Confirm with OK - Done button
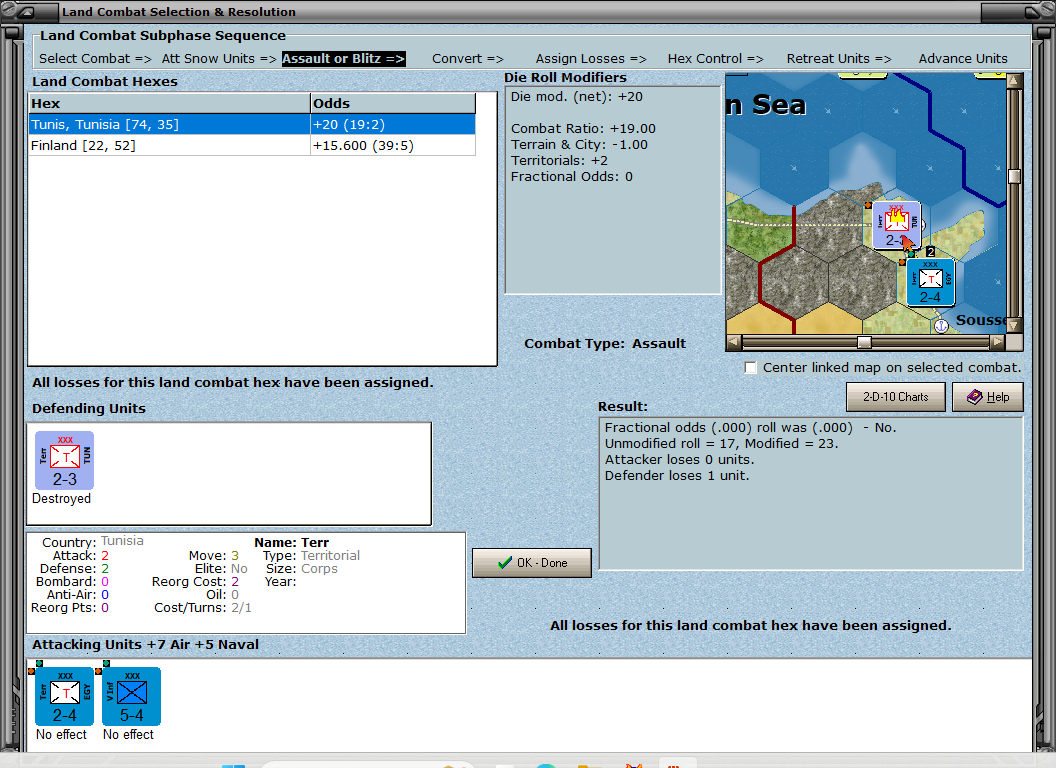Image resolution: width=1056 pixels, height=768 pixels. pos(532,563)
